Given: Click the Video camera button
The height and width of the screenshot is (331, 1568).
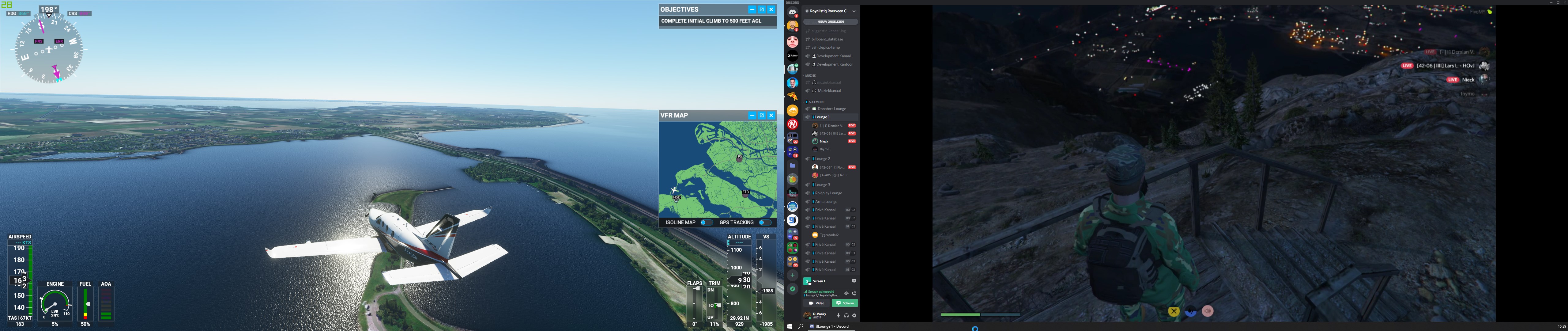Looking at the screenshot, I should tap(816, 303).
